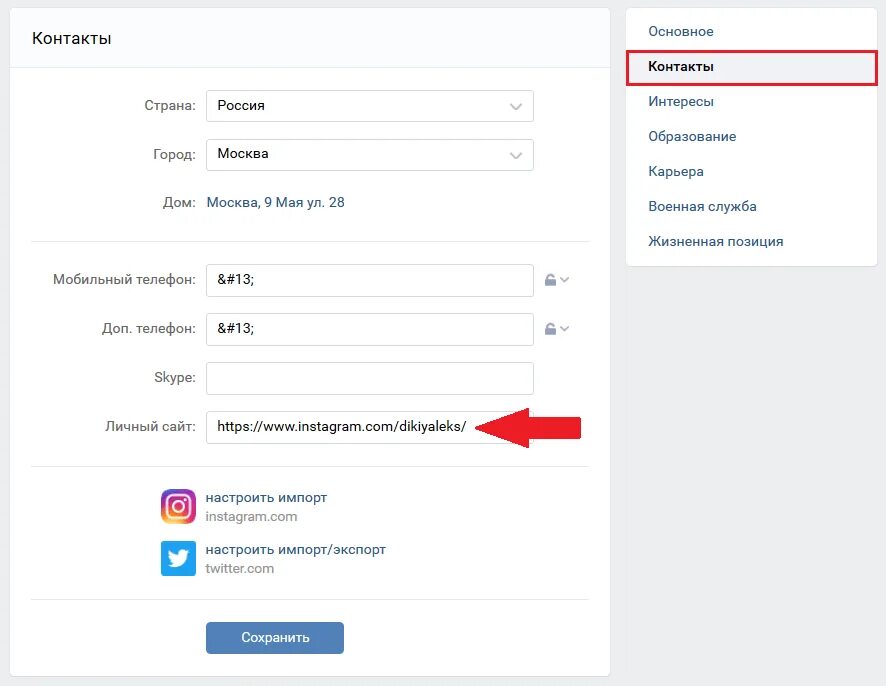Click the home address link Москва, 9 Мая

[x=275, y=202]
